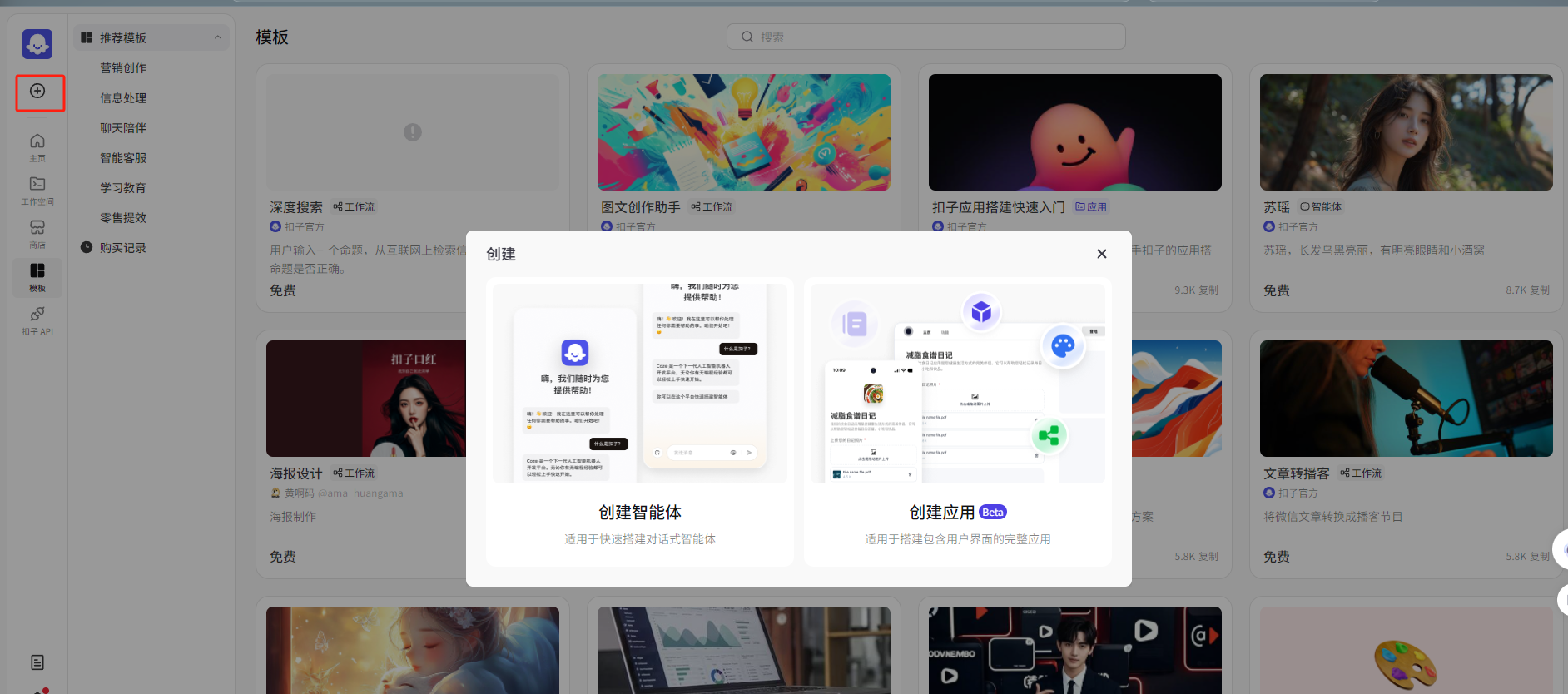Open 扣子 API in sidebar

[x=37, y=320]
